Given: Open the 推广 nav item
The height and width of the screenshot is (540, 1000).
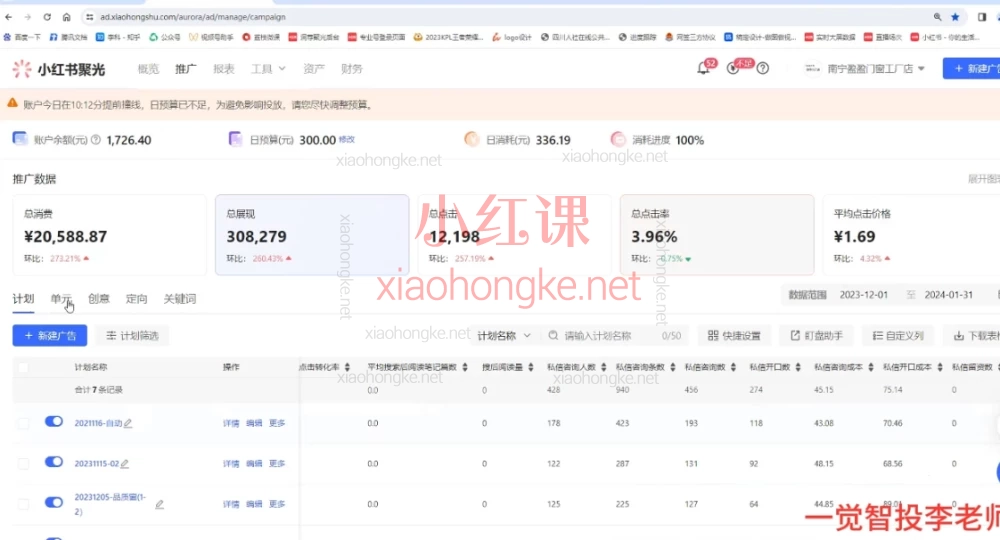Looking at the screenshot, I should click(186, 69).
